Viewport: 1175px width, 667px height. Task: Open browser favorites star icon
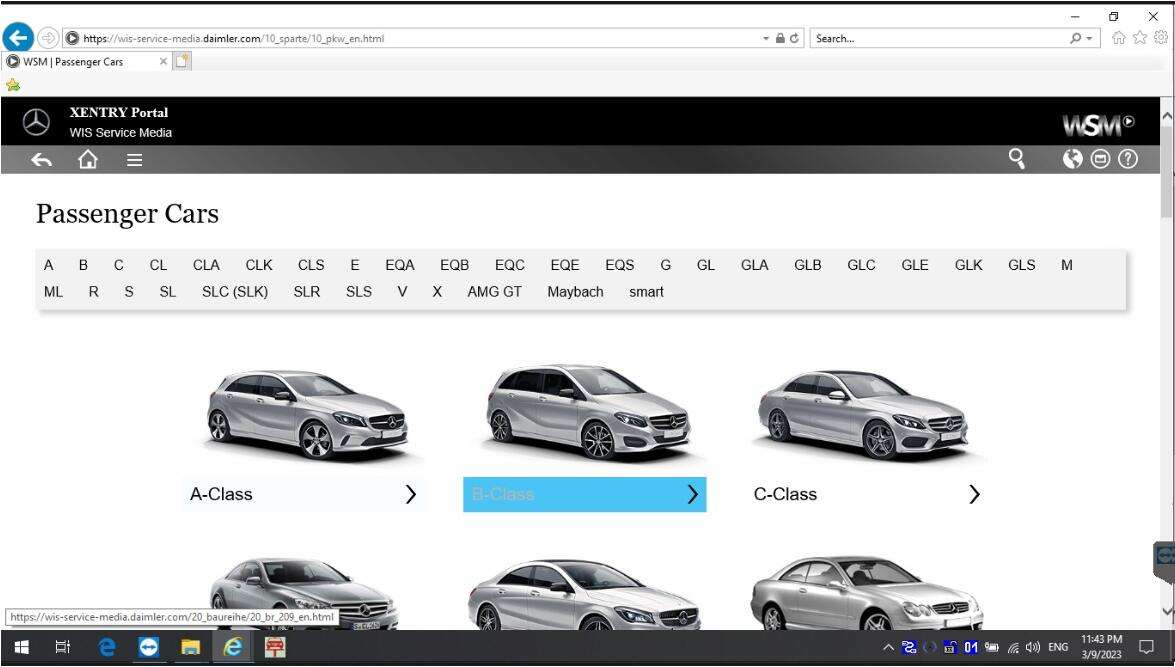tap(1140, 37)
